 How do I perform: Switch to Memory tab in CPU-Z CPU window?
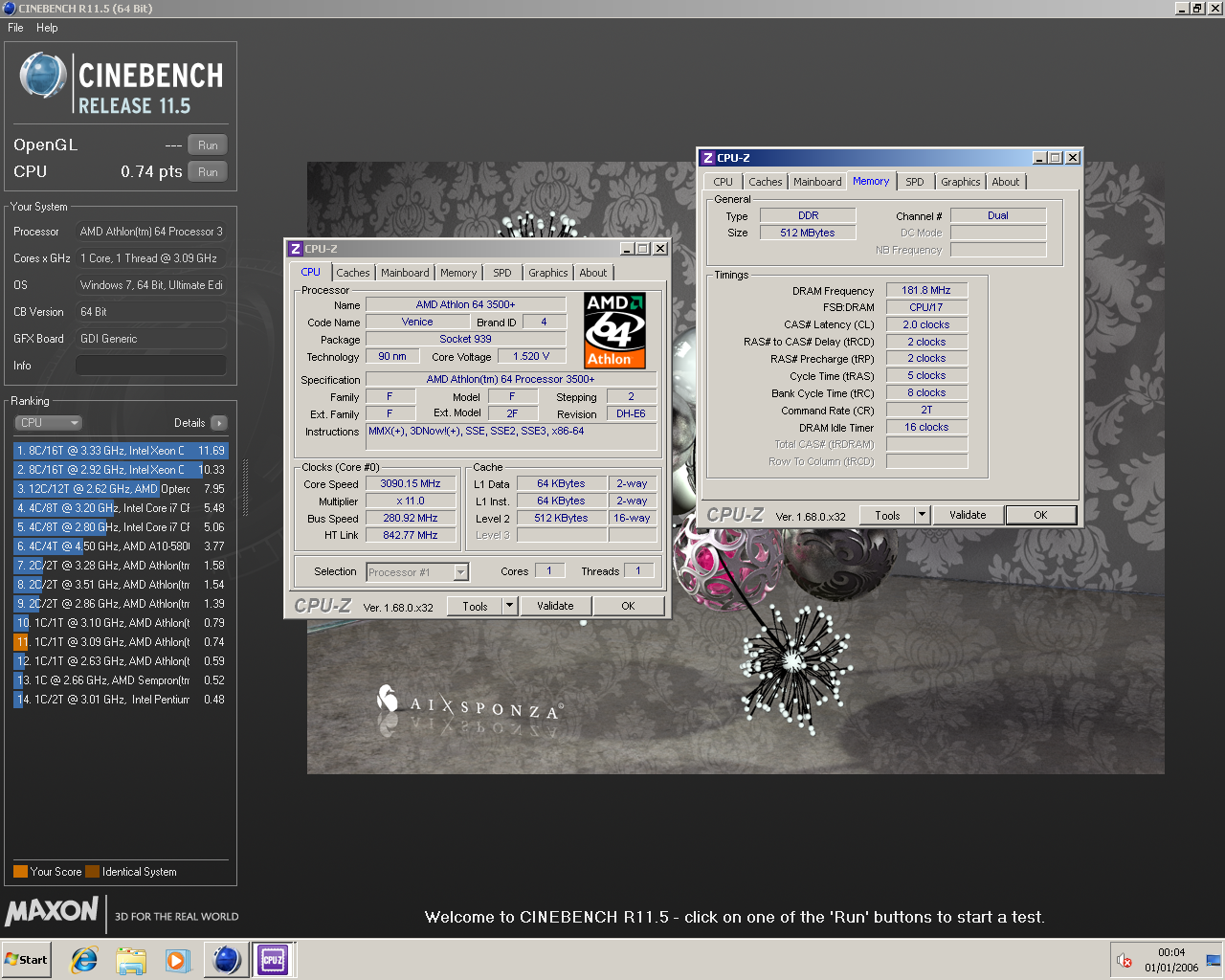pos(458,273)
